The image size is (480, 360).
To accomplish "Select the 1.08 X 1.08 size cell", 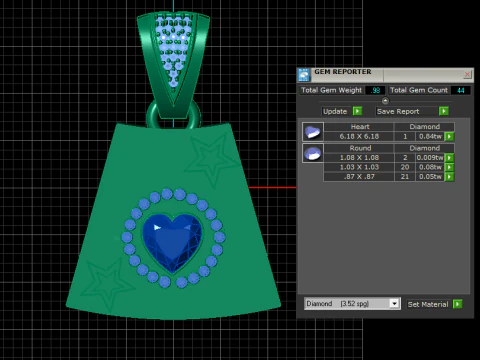I will pyautogui.click(x=359, y=158).
